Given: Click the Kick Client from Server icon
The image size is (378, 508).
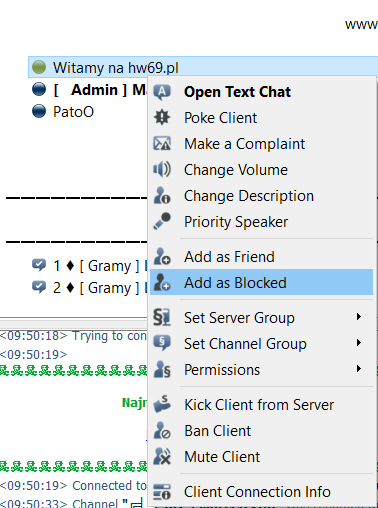Looking at the screenshot, I should tap(162, 404).
